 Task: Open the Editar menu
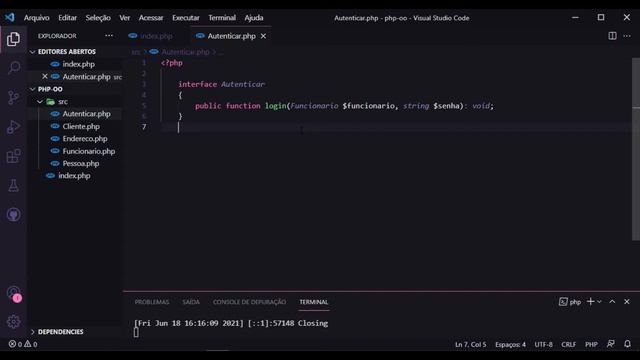click(x=67, y=18)
